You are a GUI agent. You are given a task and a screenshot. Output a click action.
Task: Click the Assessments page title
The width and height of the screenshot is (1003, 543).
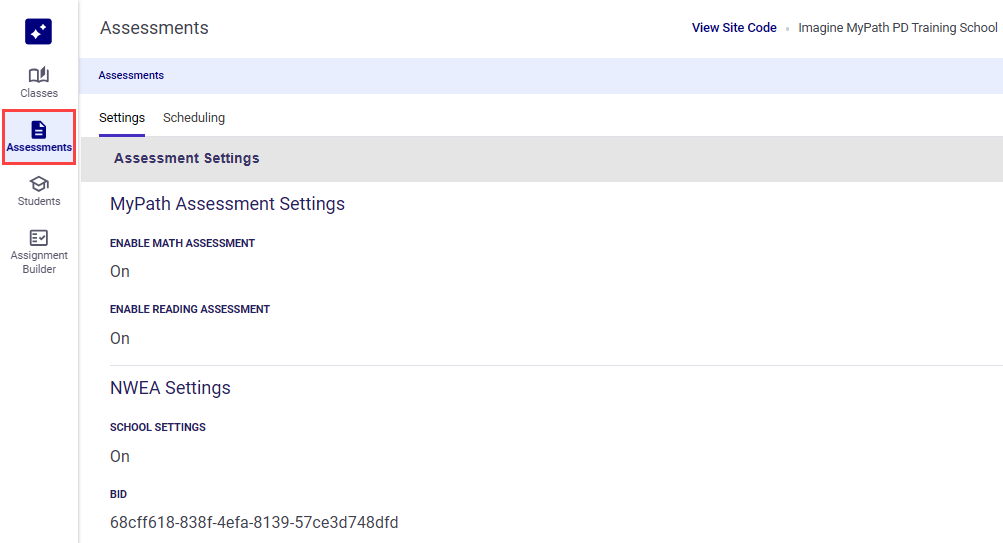[154, 28]
